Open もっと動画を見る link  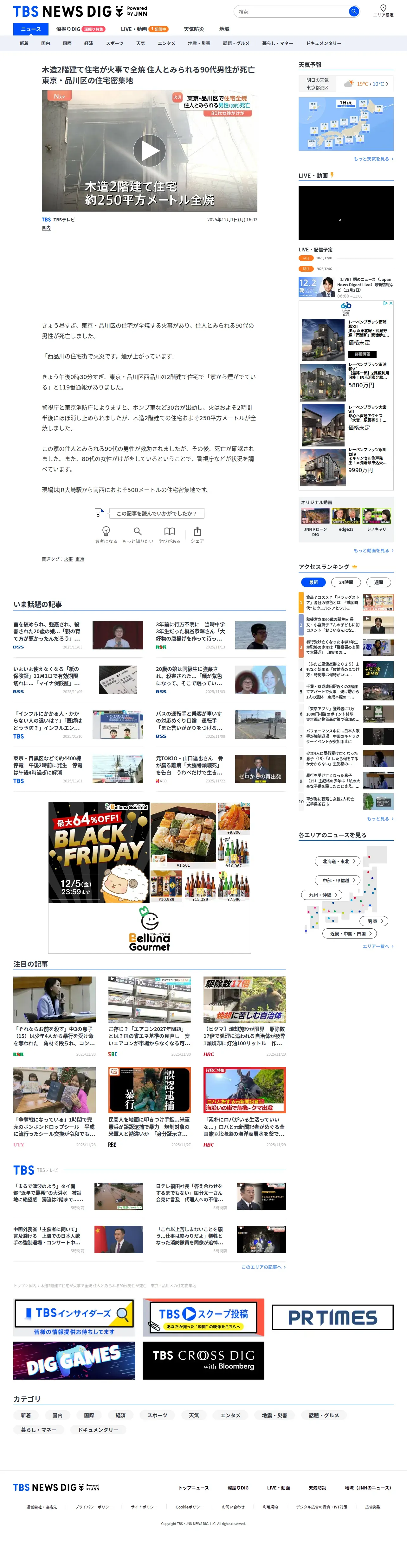click(x=373, y=550)
